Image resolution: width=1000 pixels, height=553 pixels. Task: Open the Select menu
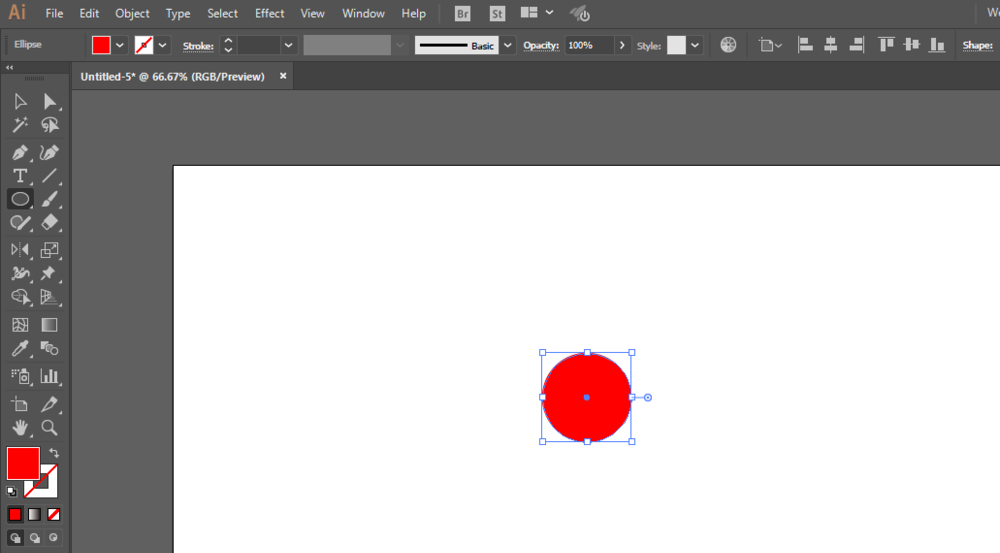click(222, 13)
